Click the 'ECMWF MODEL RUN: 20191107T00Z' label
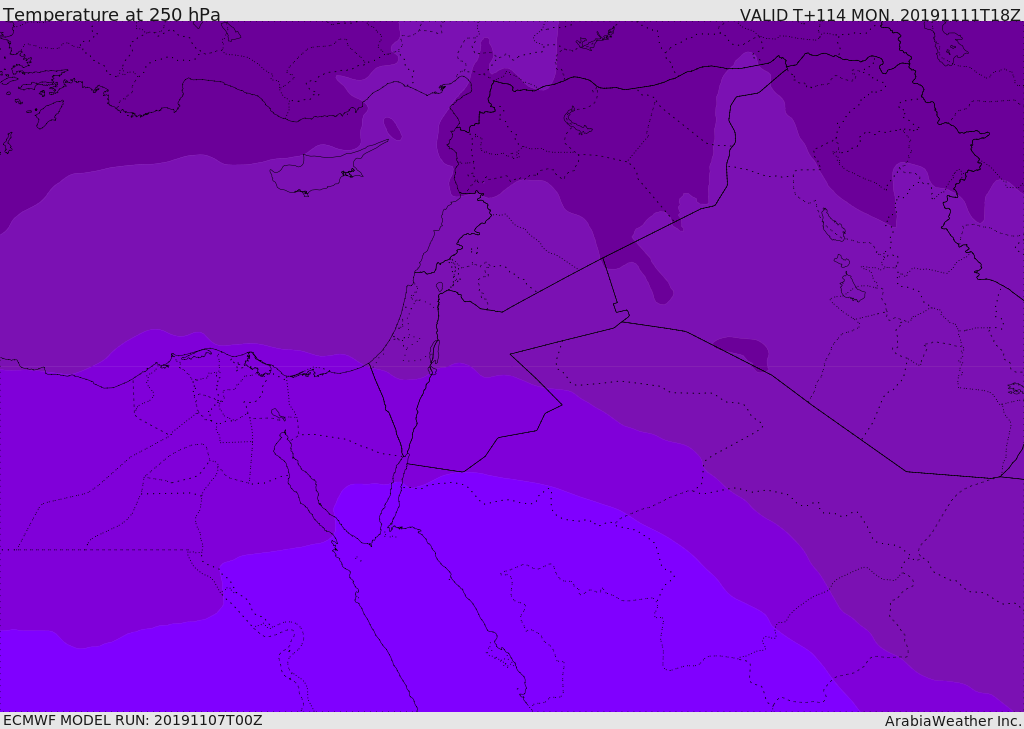The width and height of the screenshot is (1024, 729). point(133,721)
